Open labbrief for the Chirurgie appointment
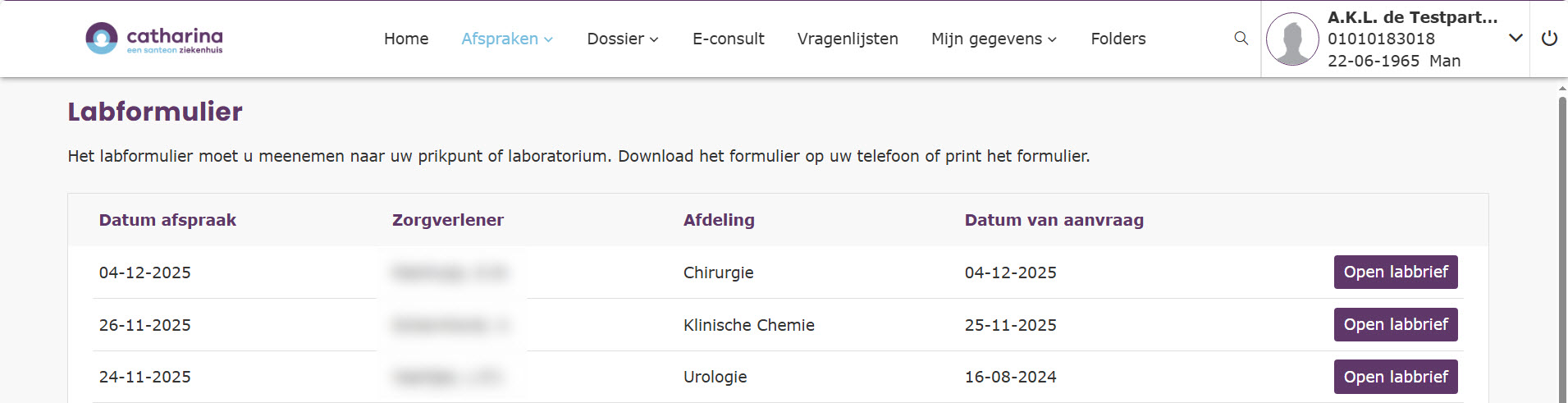This screenshot has width=1568, height=403. pos(1395,272)
